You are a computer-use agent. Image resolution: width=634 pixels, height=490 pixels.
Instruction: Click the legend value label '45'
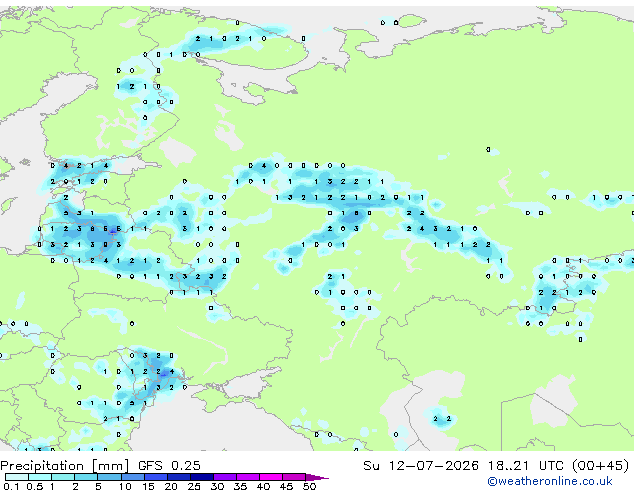tap(287, 486)
